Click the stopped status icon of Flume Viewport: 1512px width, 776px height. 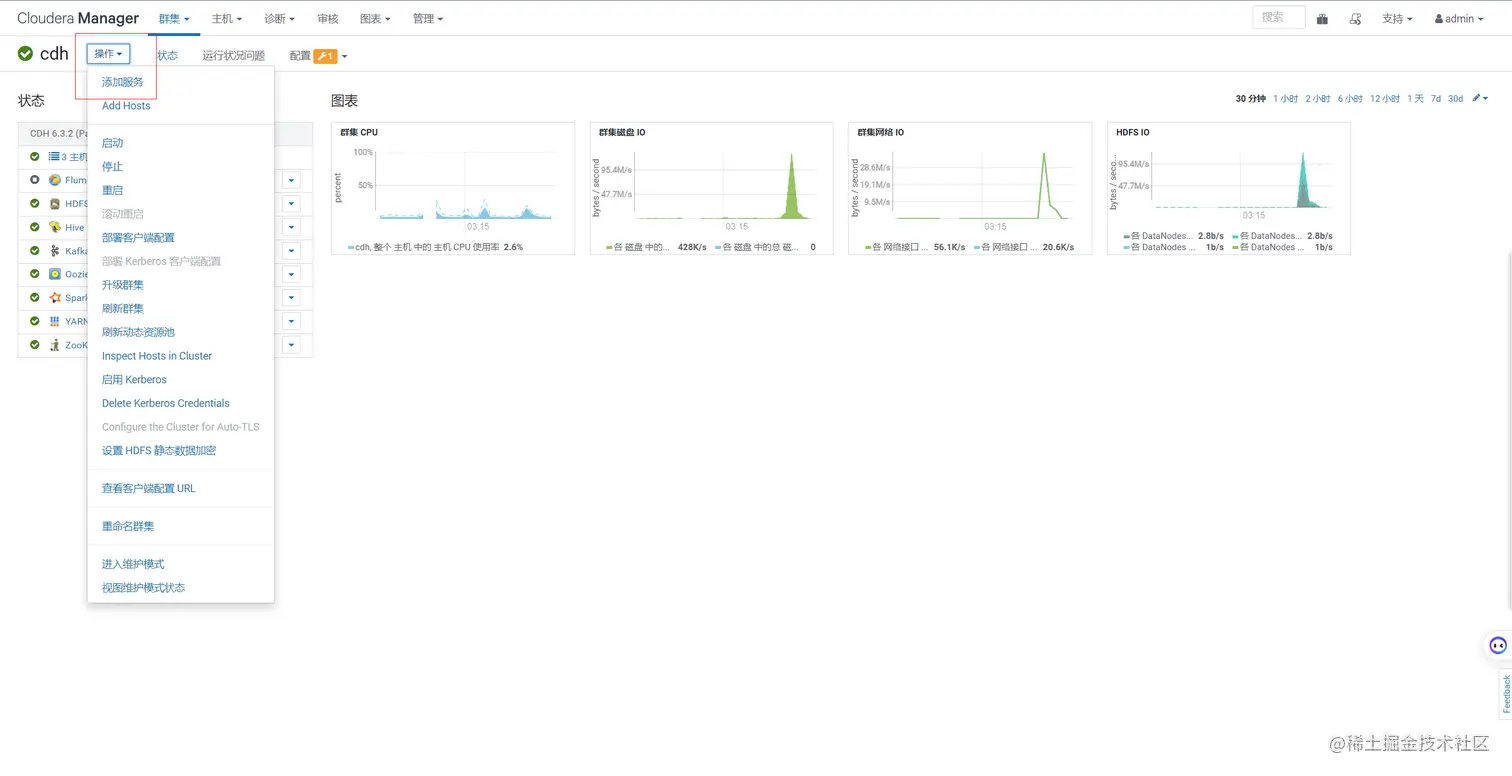(x=35, y=180)
